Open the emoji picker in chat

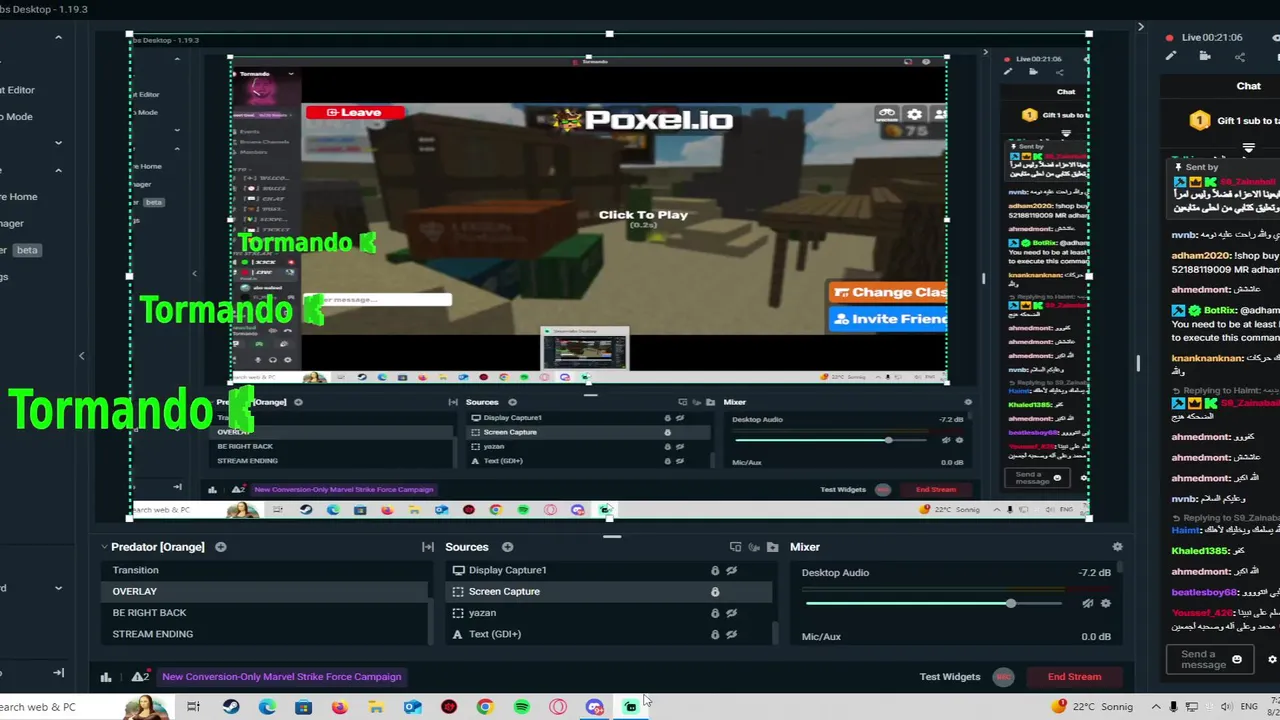(x=1237, y=659)
